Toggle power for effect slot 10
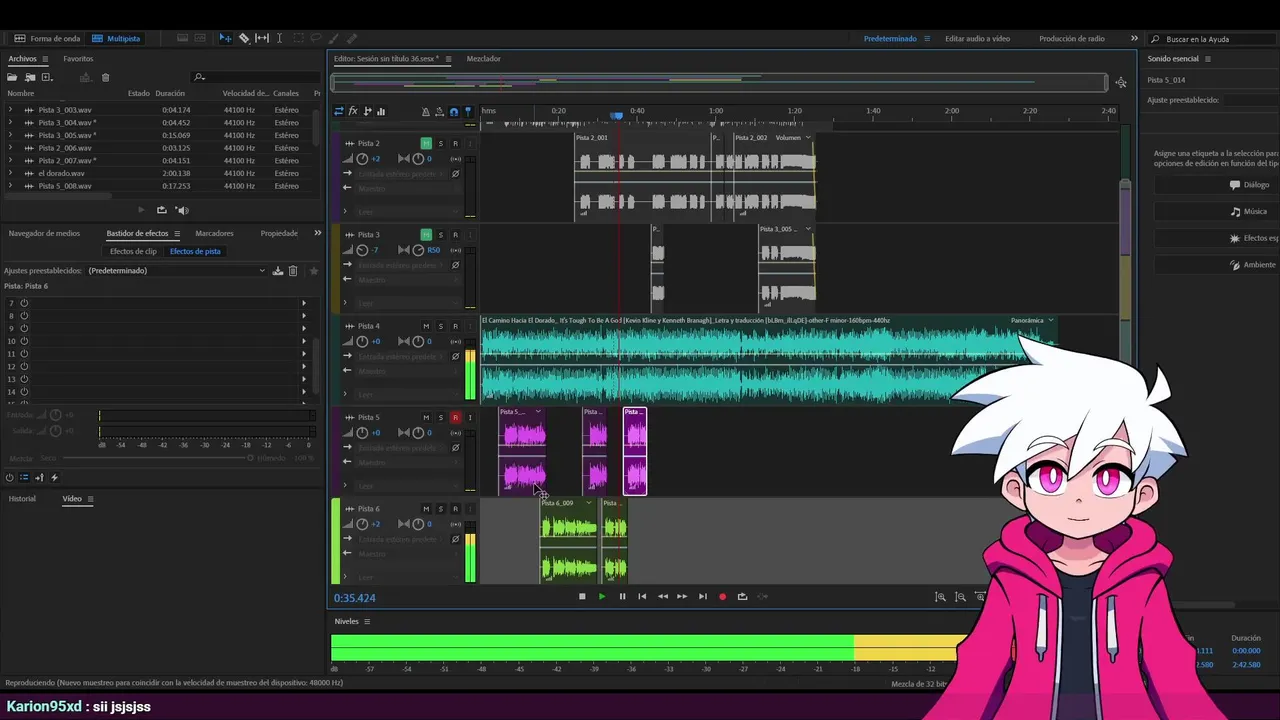This screenshot has height=720, width=1280. 24,341
